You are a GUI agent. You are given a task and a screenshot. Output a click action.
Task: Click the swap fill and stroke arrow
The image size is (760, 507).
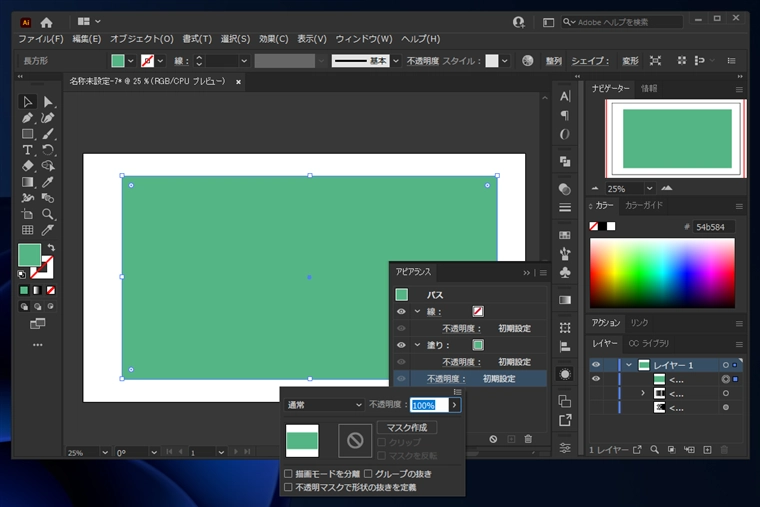click(x=51, y=248)
